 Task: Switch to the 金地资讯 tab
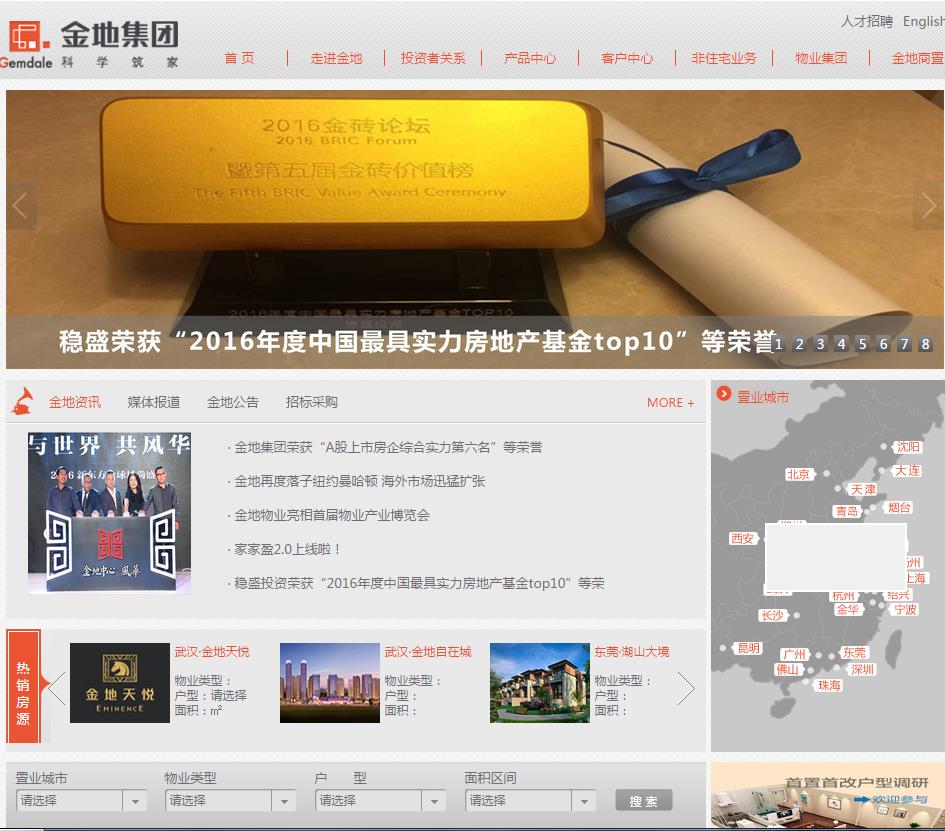pos(75,402)
